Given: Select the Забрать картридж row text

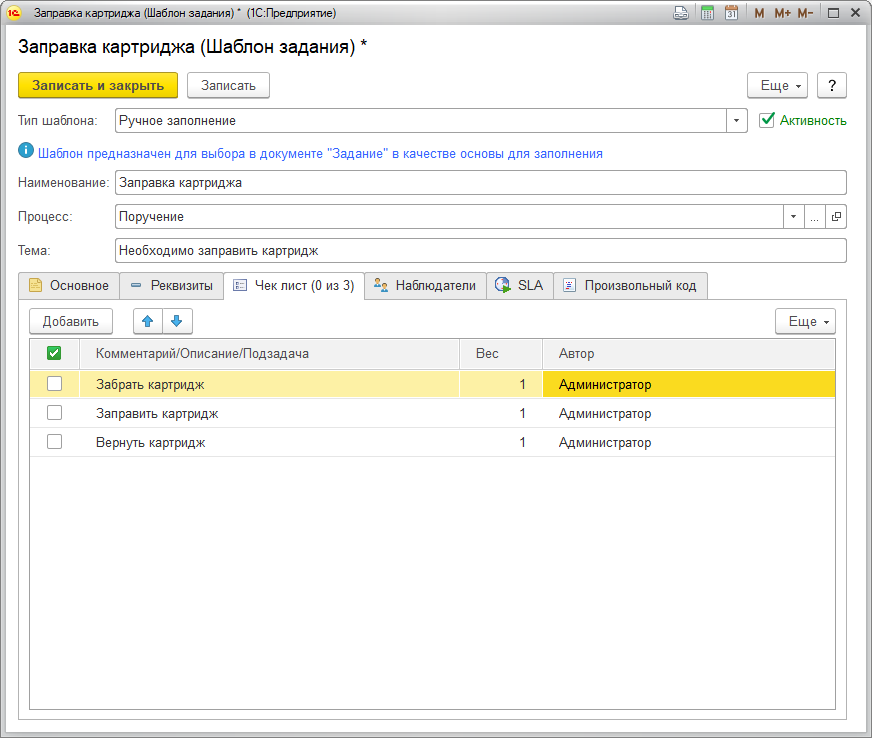Looking at the screenshot, I should (150, 384).
